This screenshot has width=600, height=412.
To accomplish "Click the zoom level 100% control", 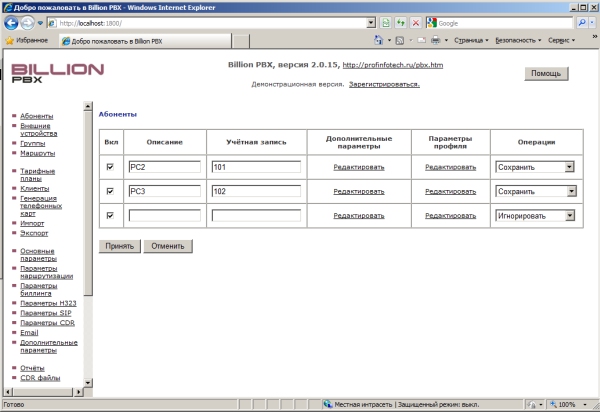I will click(569, 404).
